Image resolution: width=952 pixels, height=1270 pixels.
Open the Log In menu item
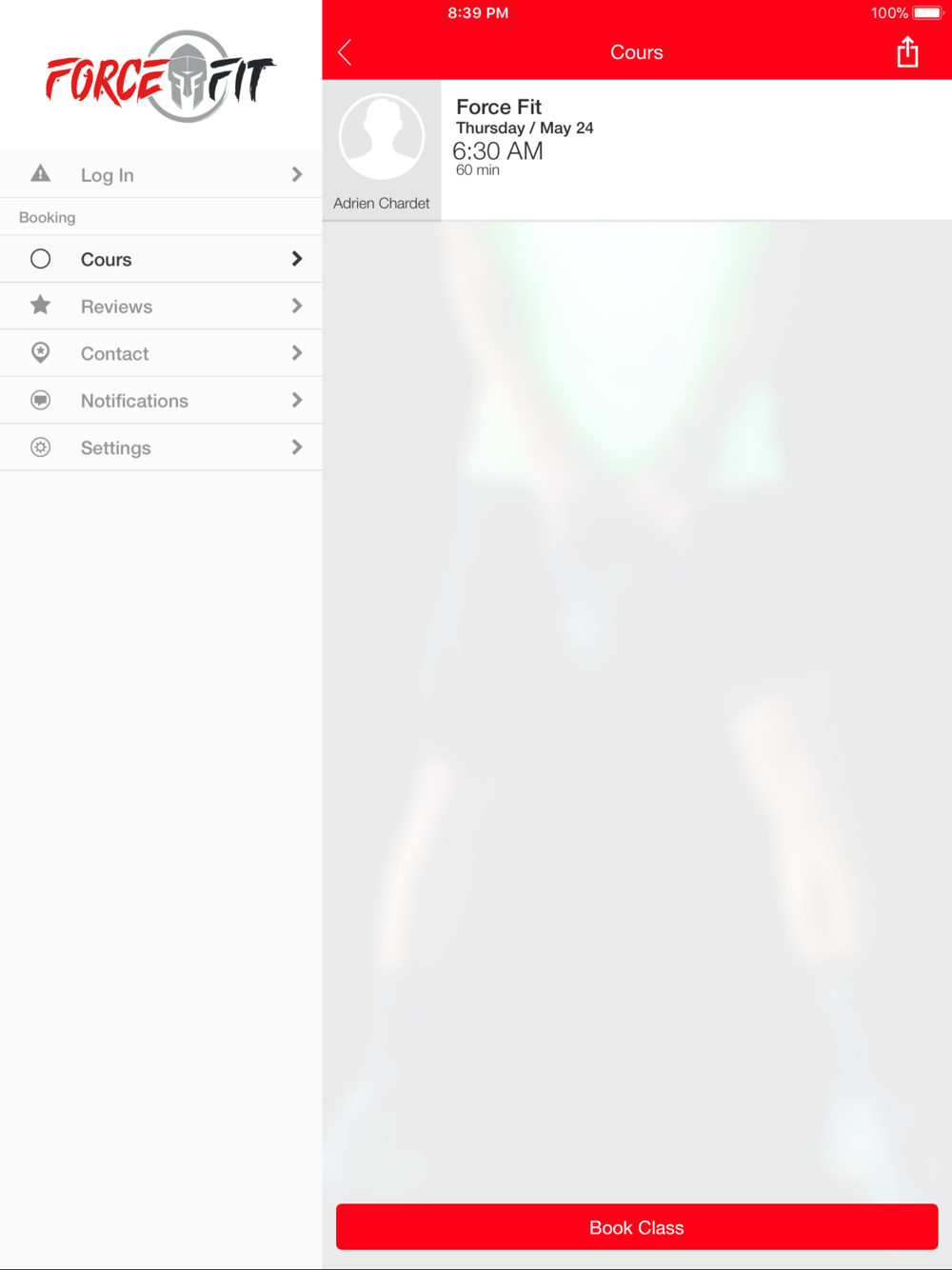[161, 174]
